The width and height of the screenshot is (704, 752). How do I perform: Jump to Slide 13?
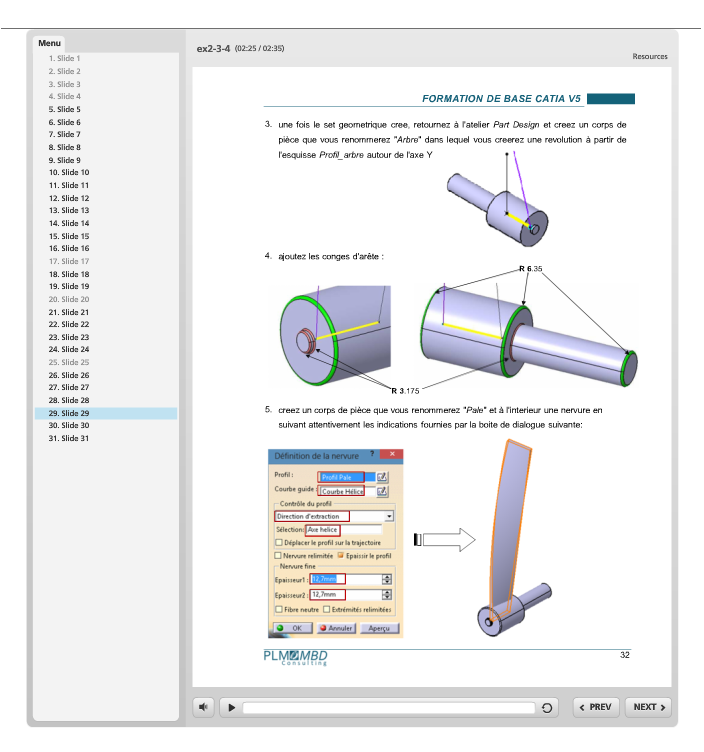(x=69, y=210)
